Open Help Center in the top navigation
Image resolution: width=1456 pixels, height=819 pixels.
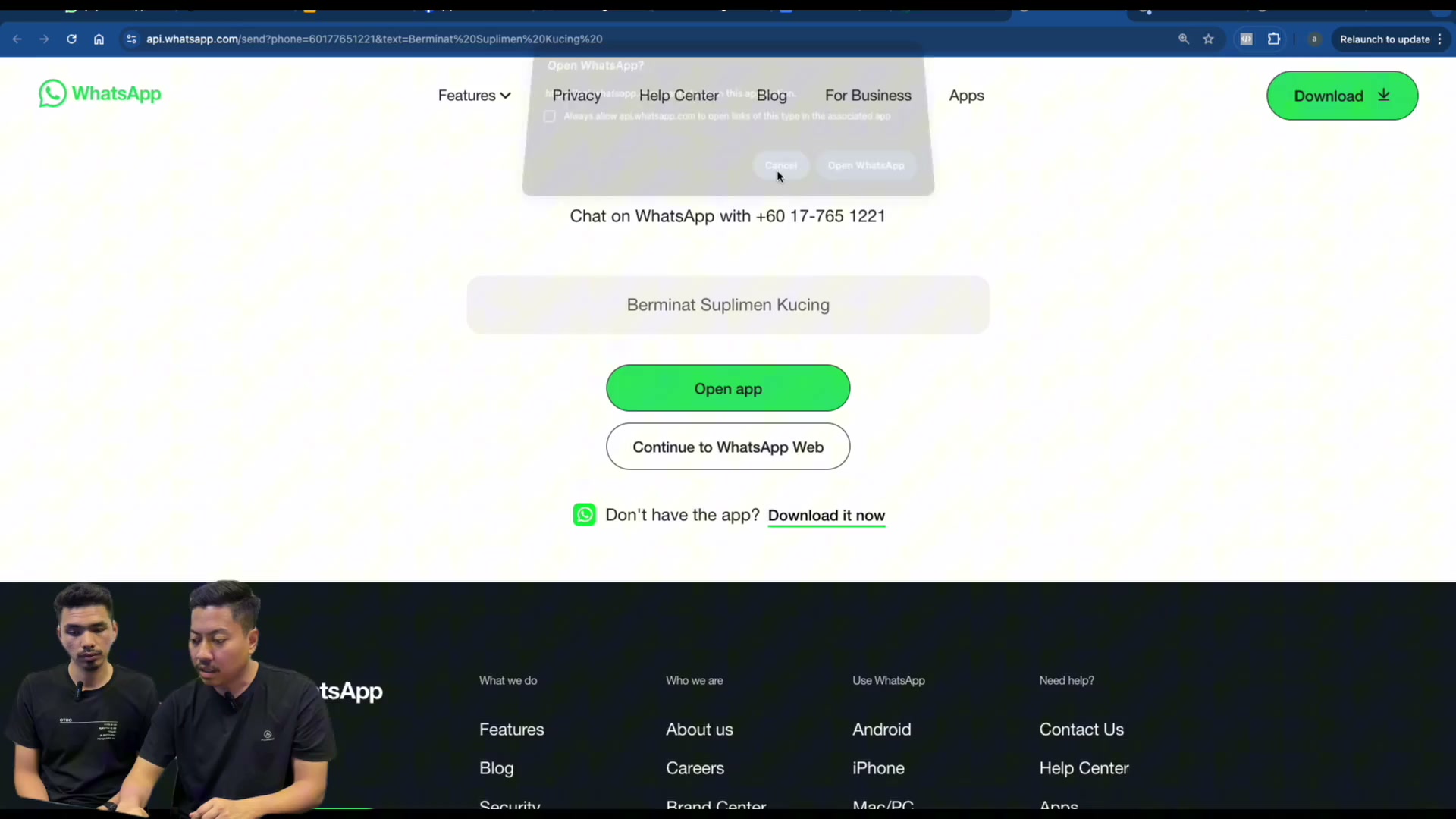[679, 96]
